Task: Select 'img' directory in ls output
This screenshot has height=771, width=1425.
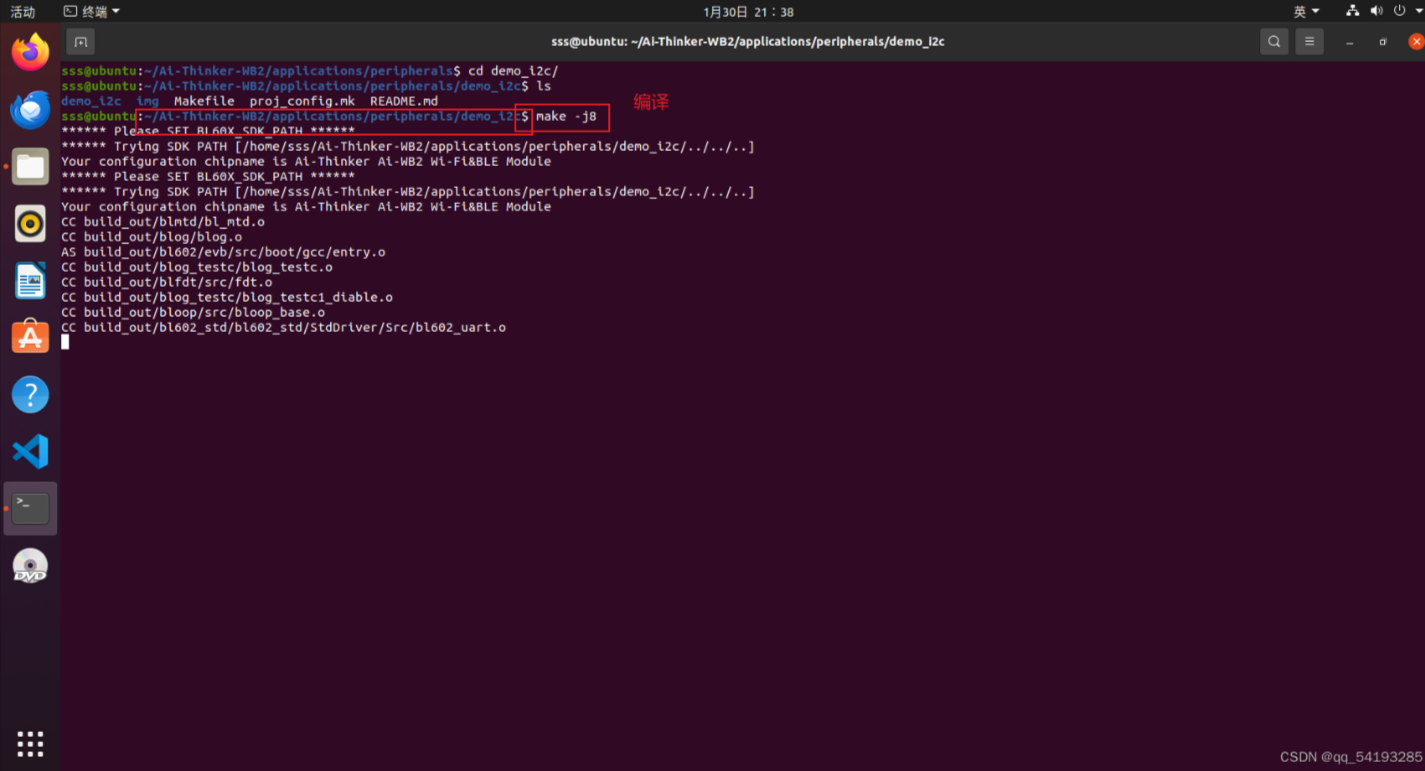Action: tap(147, 101)
